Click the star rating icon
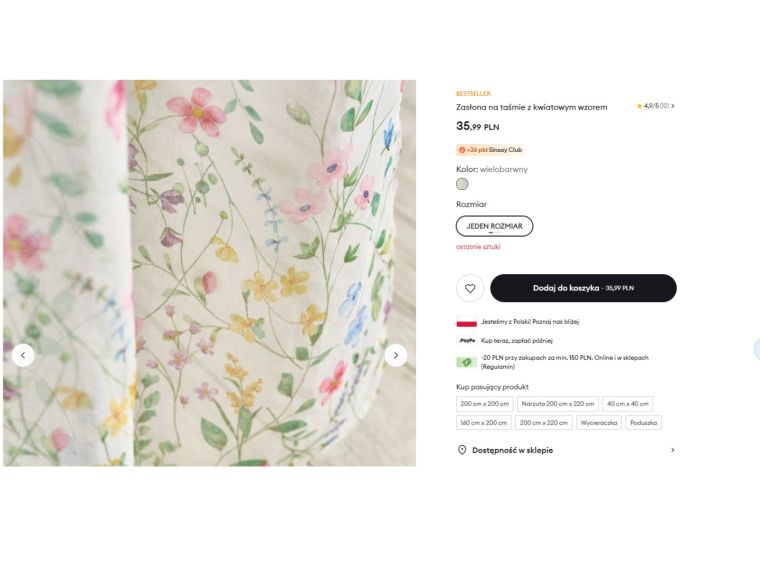Image resolution: width=760 pixels, height=570 pixels. tap(640, 106)
